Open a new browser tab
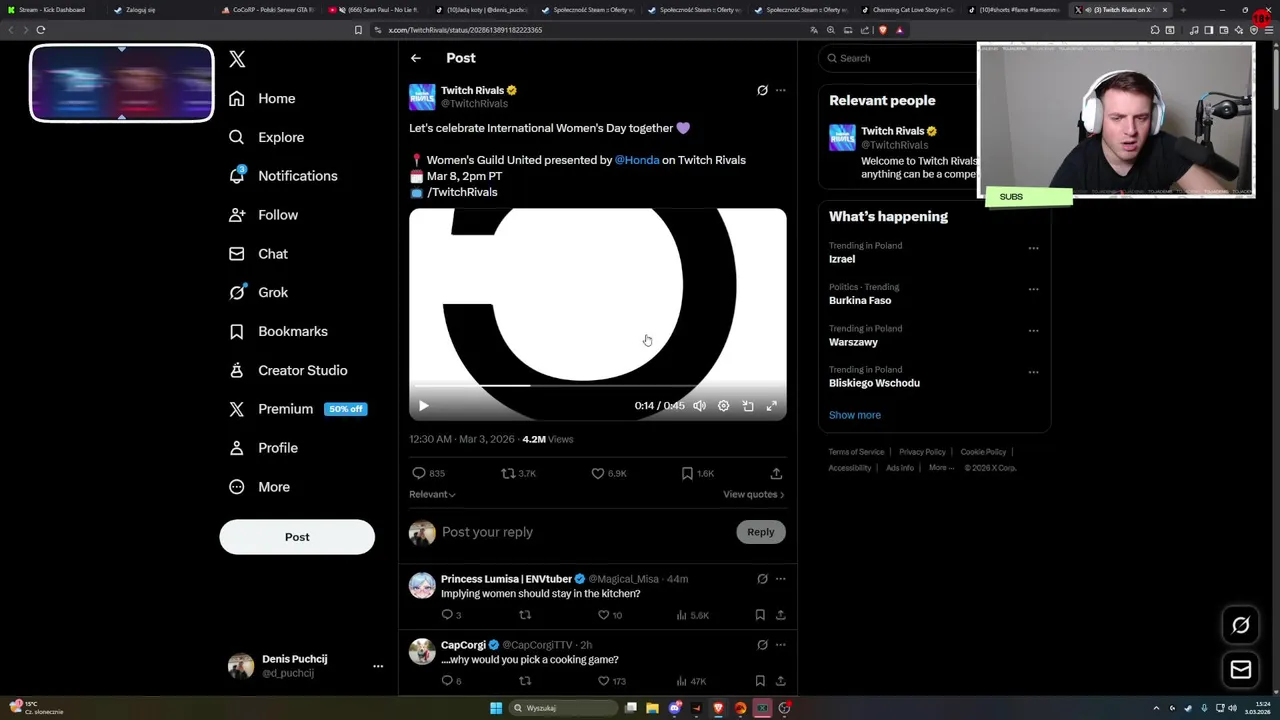The height and width of the screenshot is (720, 1280). pos(1183,10)
